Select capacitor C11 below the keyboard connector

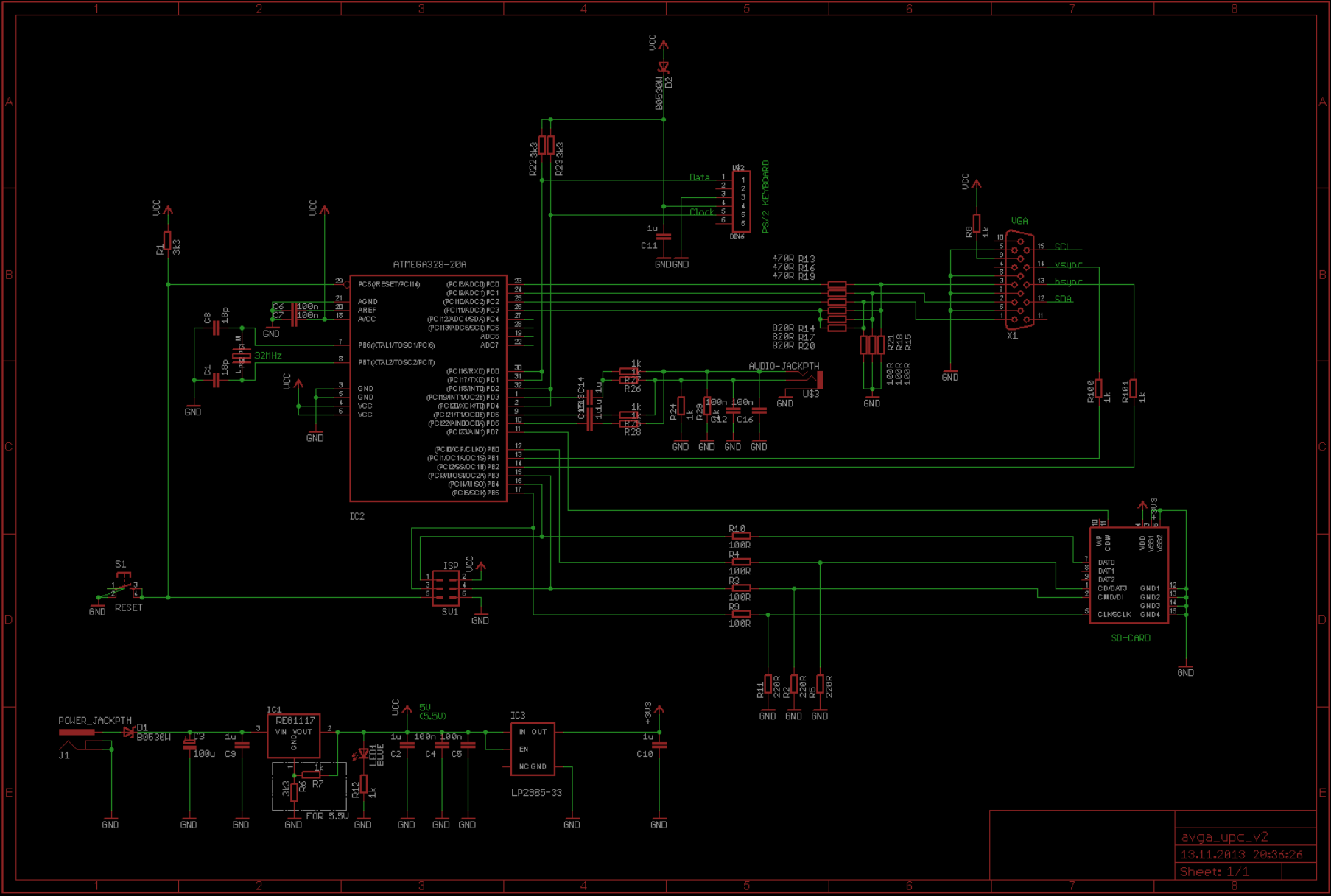664,237
